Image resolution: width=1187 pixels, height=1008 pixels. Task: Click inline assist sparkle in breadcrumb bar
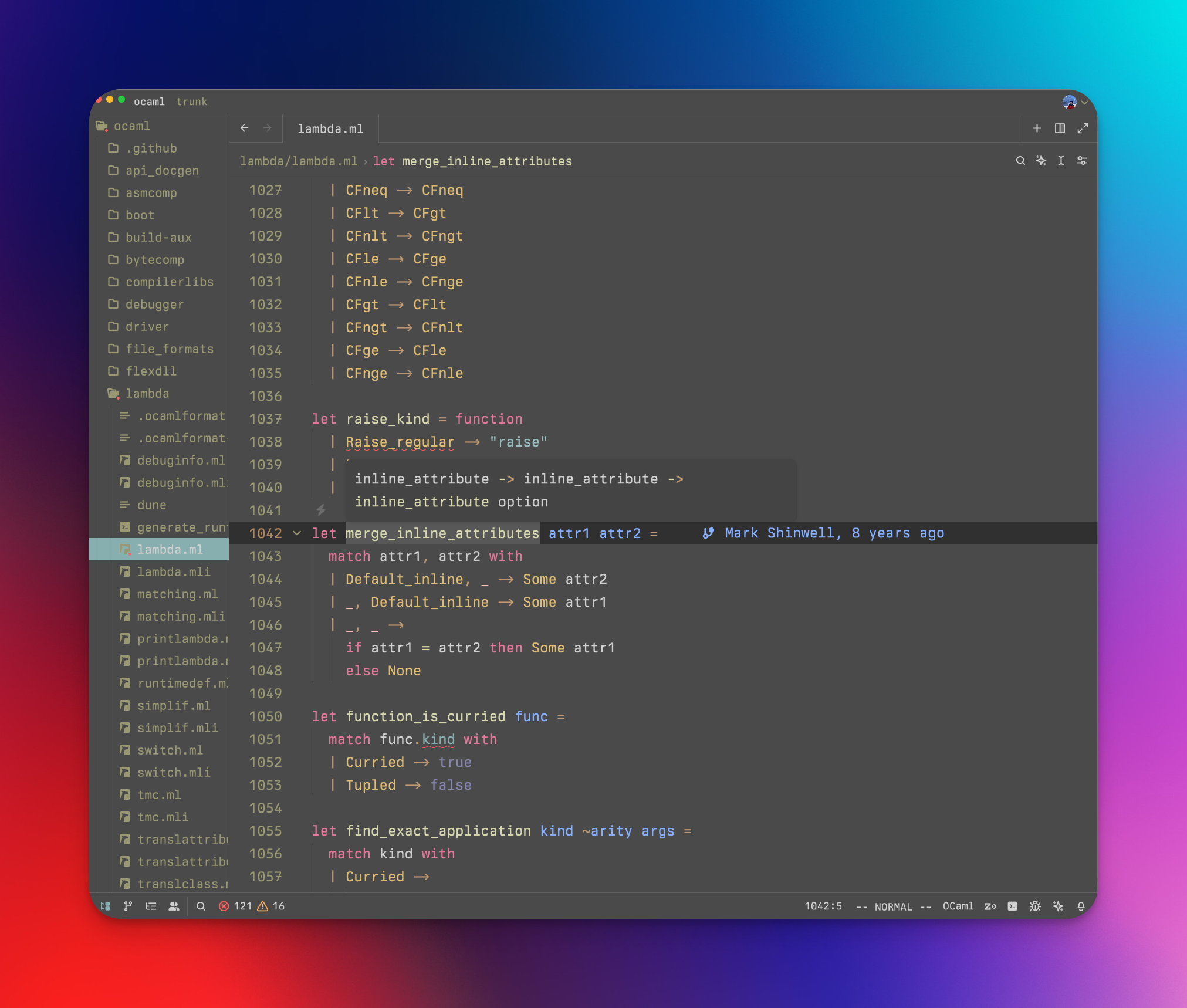pos(1041,160)
